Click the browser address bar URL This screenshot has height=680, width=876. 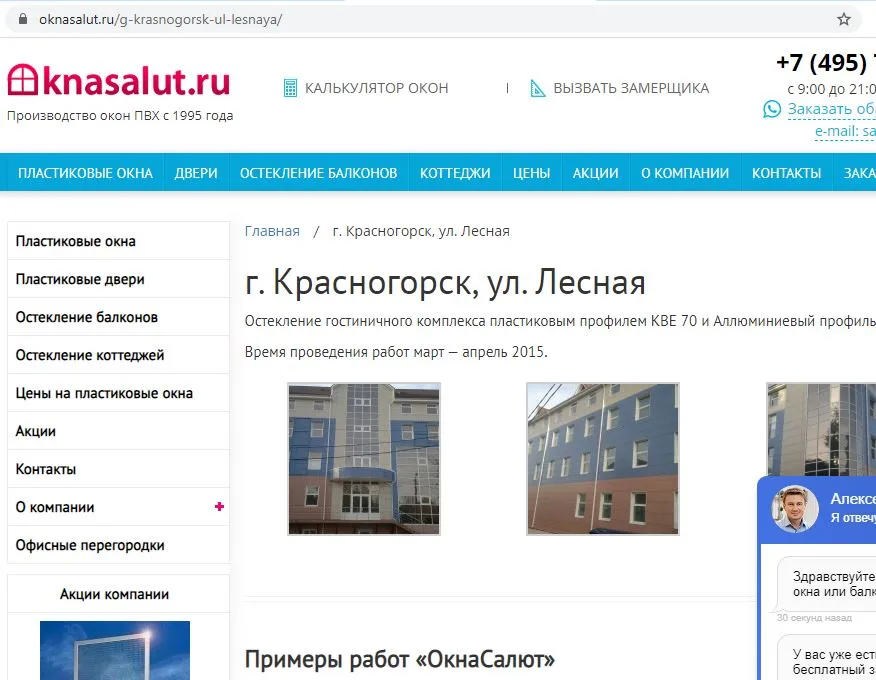(160, 20)
